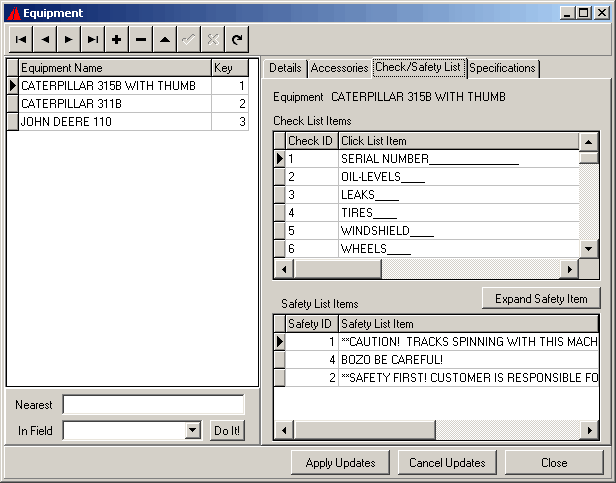
Task: Click Expand Safety Item button
Action: point(541,299)
